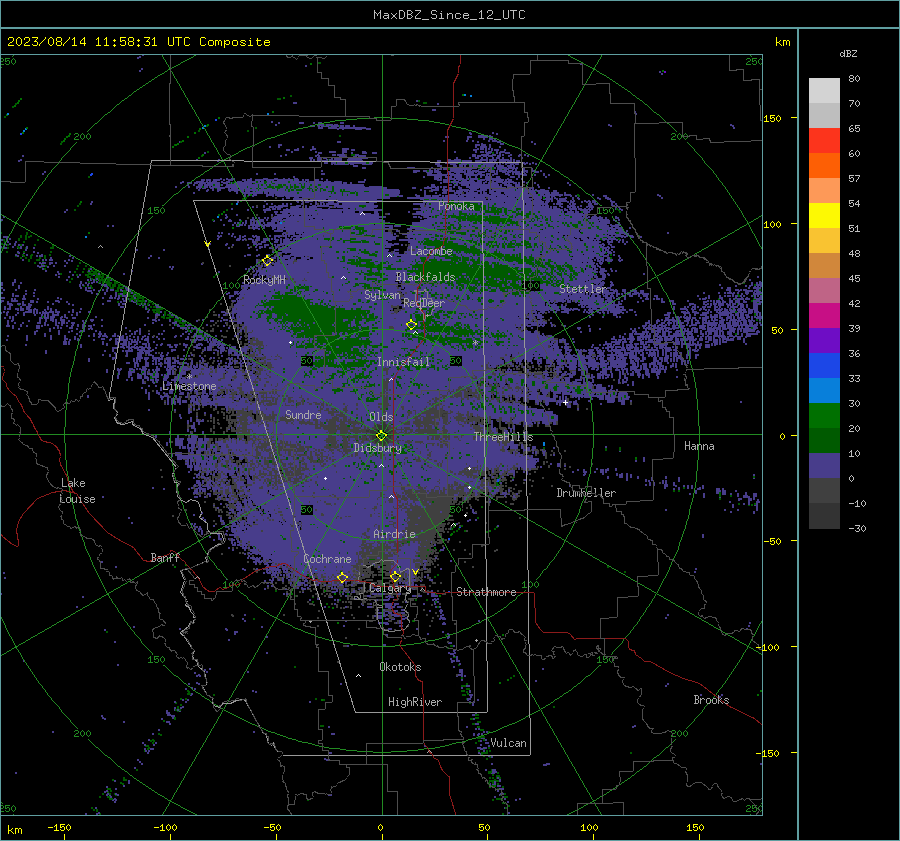Click the Airdrie city label
900x841 pixels.
(394, 534)
